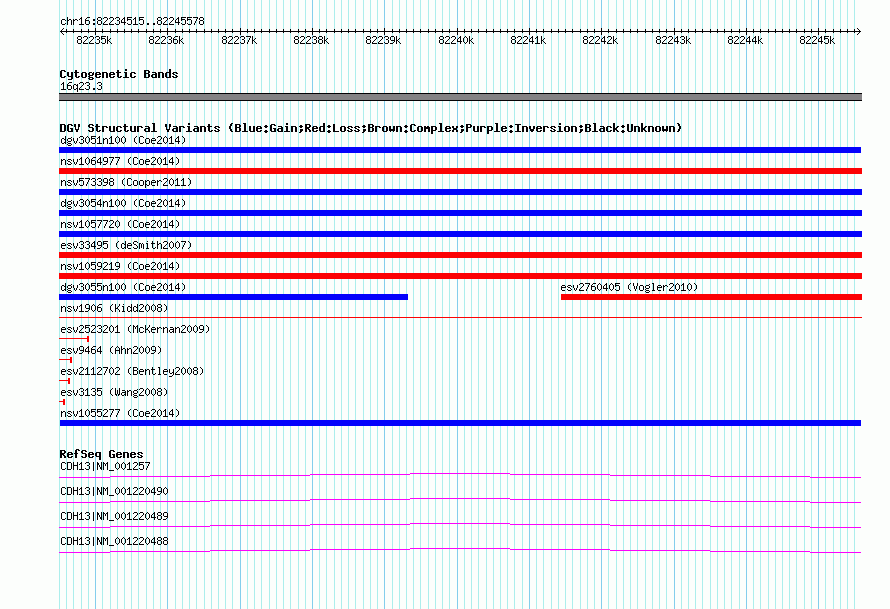Click the CDH13|NM_001220488 transcript line
The image size is (890, 609).
click(460, 550)
